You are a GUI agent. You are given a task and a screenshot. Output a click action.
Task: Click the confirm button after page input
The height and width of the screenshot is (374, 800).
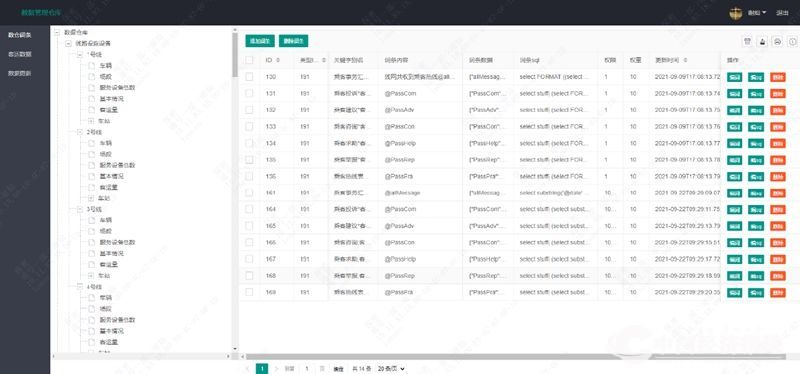click(x=338, y=368)
